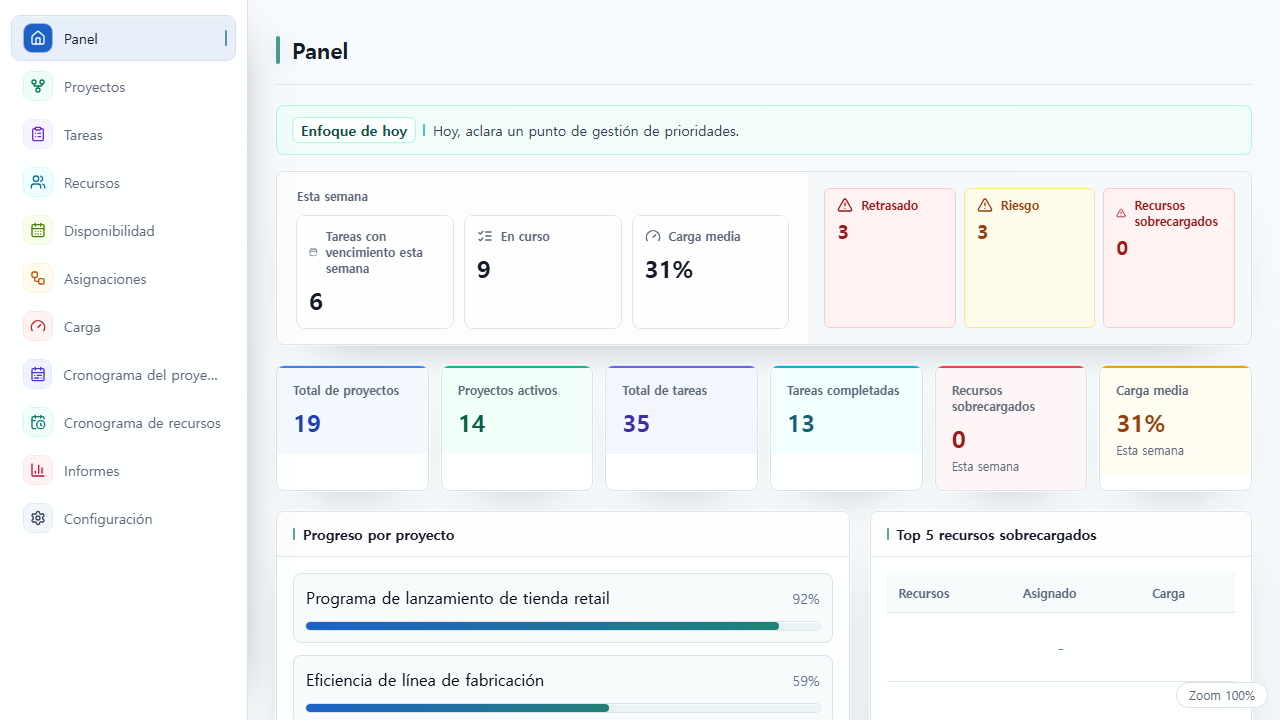Click the Progreso por proyecto heading
1280x720 pixels.
click(379, 536)
